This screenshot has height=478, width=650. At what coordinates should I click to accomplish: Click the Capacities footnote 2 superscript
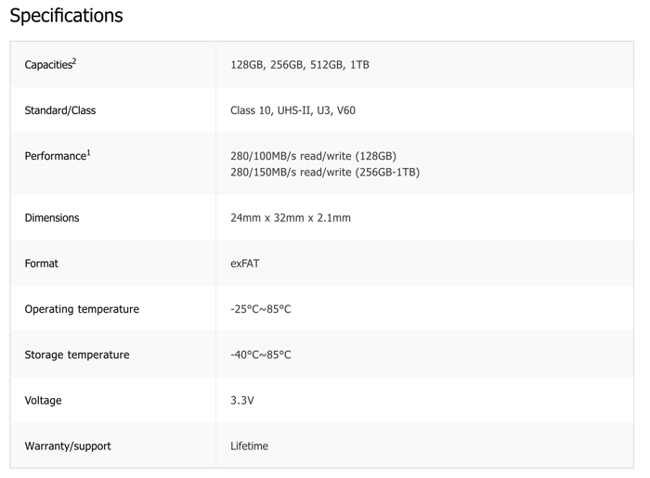pyautogui.click(x=74, y=61)
